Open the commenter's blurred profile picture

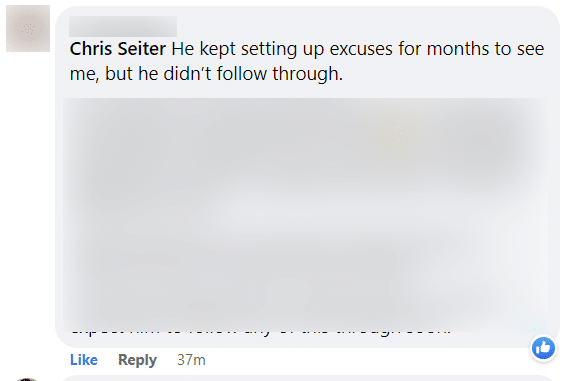tap(28, 28)
